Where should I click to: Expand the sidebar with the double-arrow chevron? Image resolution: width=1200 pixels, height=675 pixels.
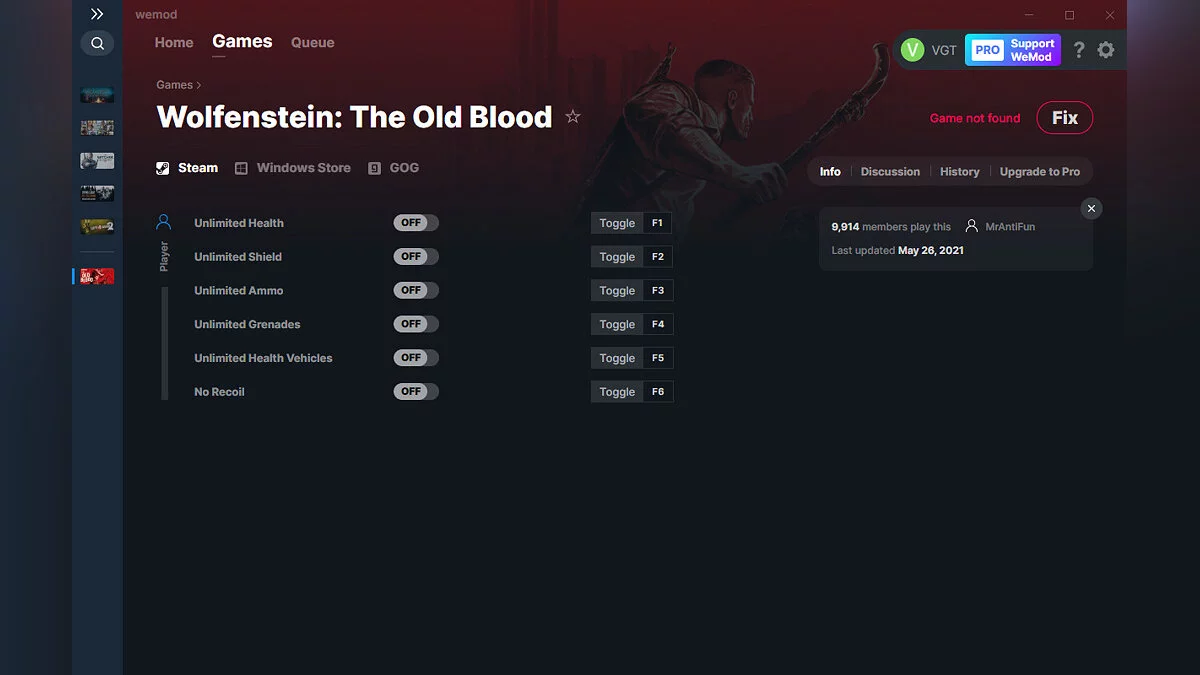pos(97,14)
